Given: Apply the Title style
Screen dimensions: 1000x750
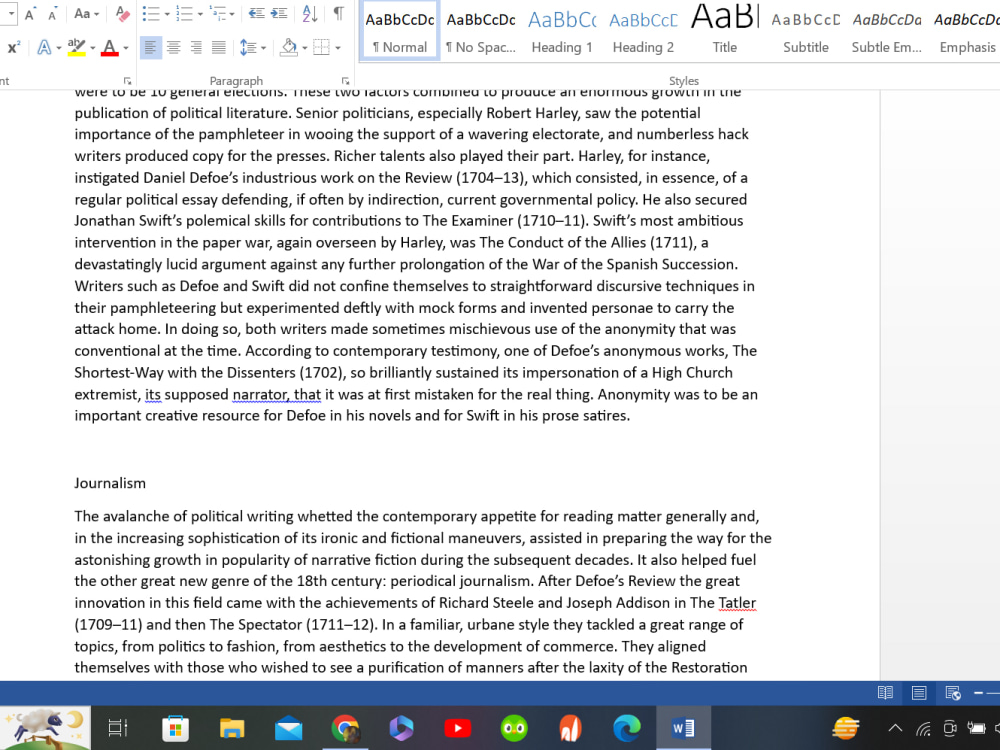Looking at the screenshot, I should pyautogui.click(x=724, y=30).
